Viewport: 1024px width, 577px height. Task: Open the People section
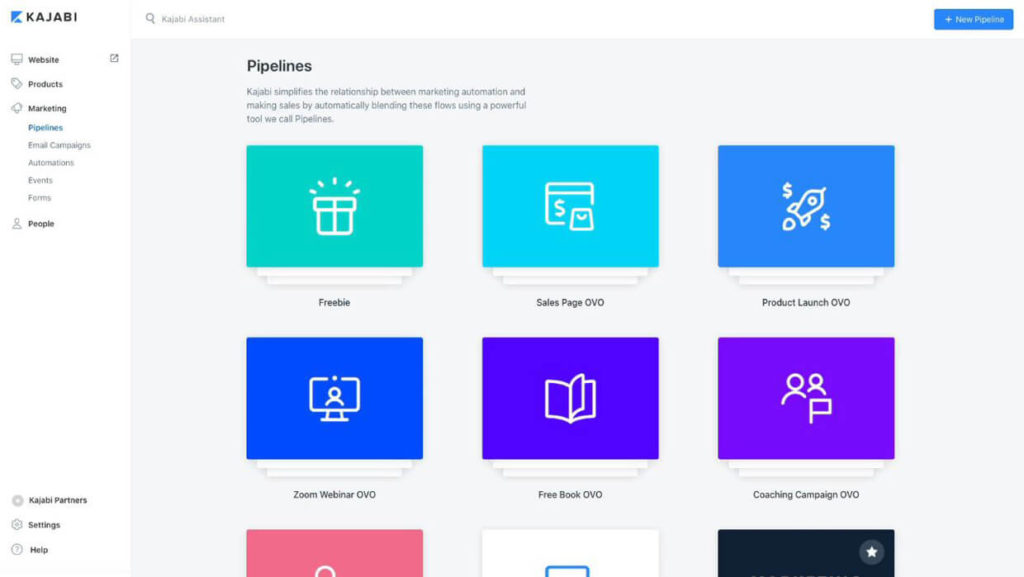(41, 224)
